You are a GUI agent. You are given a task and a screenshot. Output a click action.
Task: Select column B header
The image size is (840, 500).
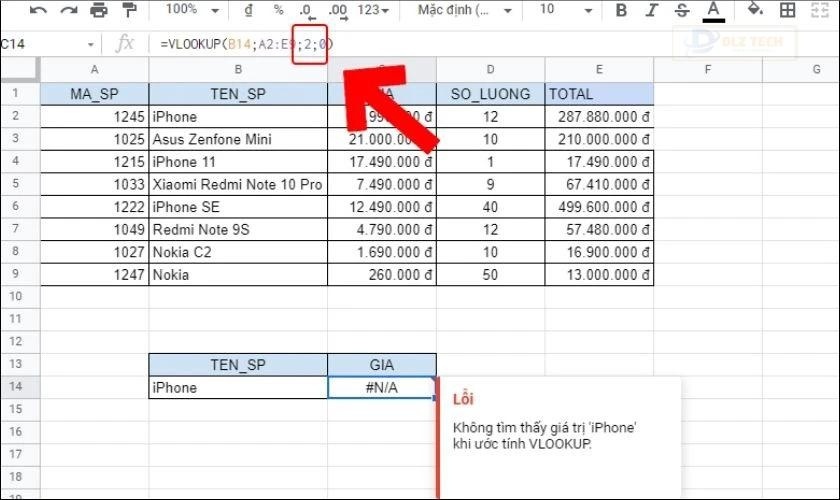pyautogui.click(x=238, y=69)
